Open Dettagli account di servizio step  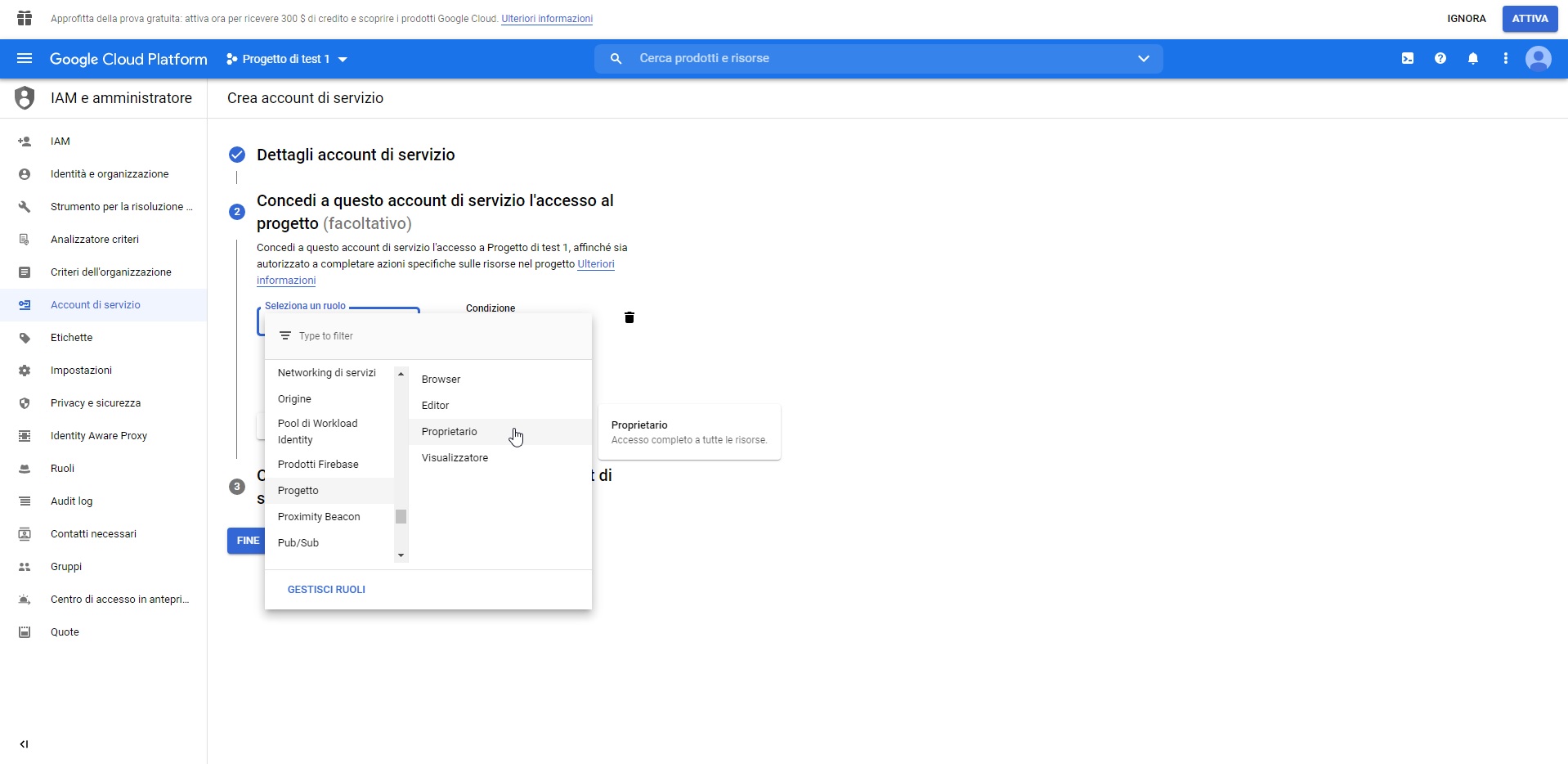(x=356, y=155)
